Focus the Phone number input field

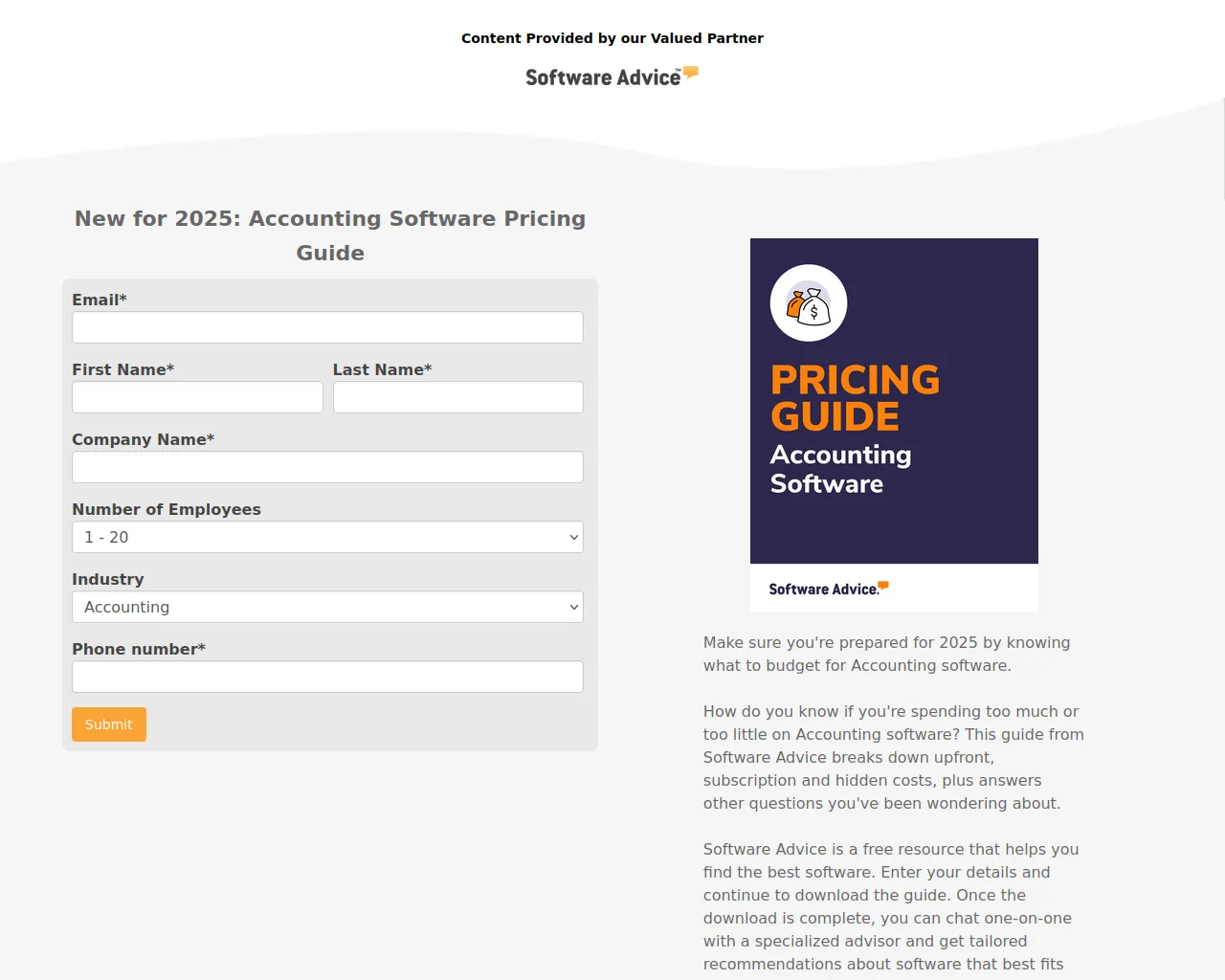click(327, 677)
